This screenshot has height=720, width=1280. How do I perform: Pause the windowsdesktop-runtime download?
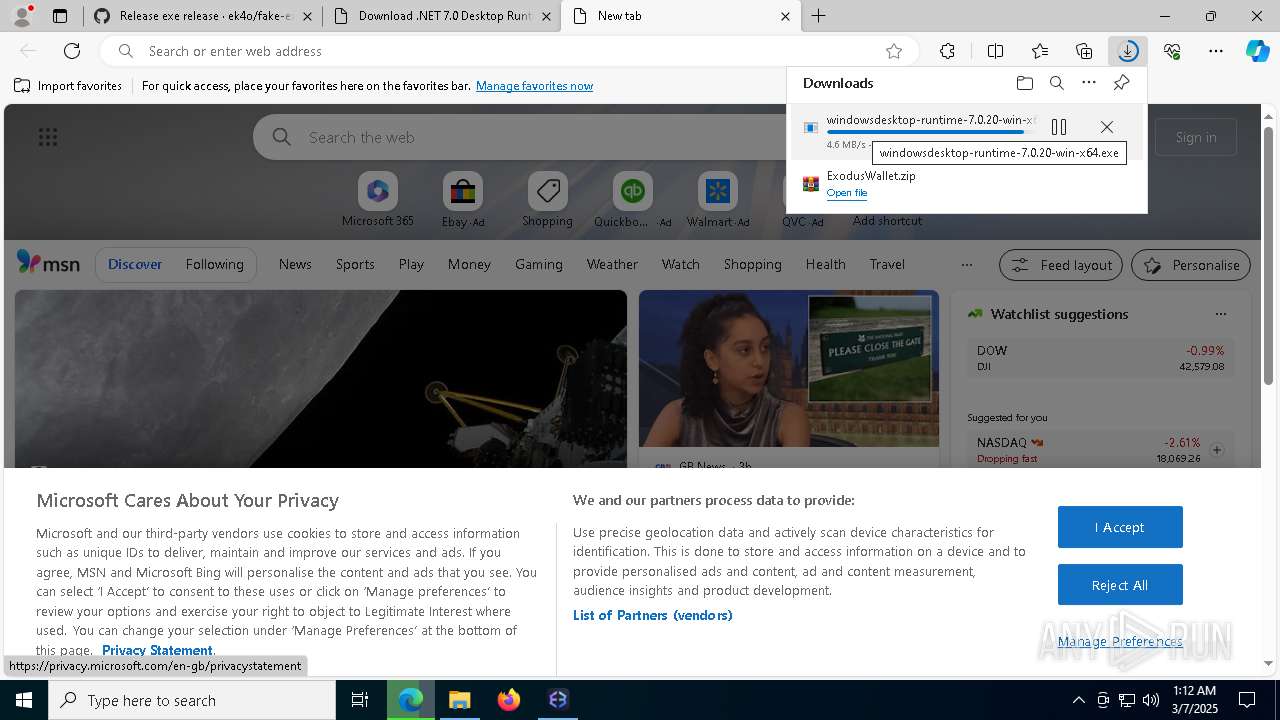[x=1059, y=127]
